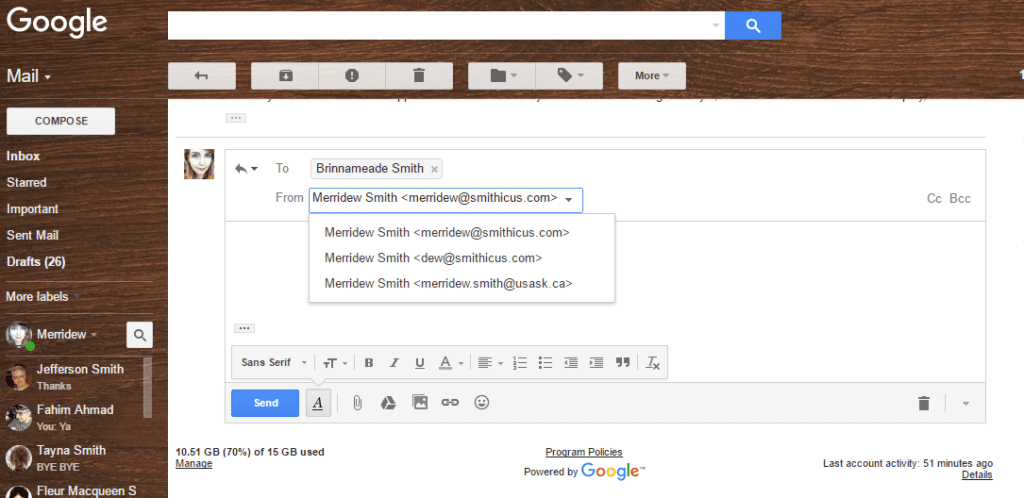Viewport: 1024px width, 498px height.
Task: Toggle bold text formatting
Action: (369, 363)
